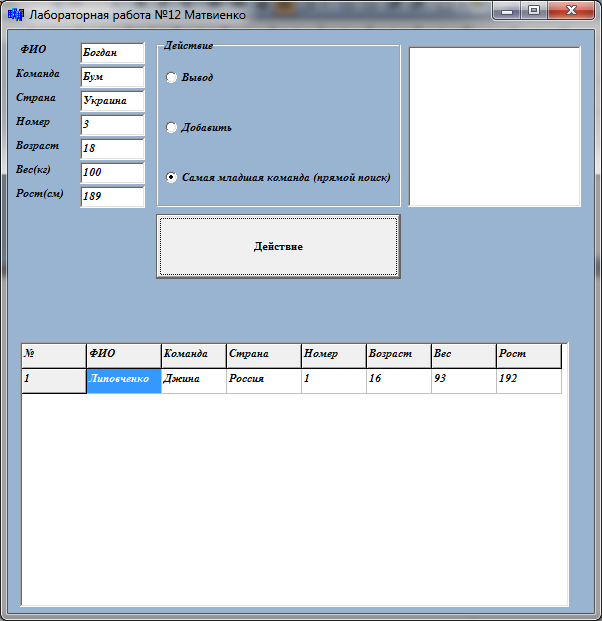Viewport: 602px width, 621px height.
Task: Click the Команда field containing Бум
Action: pos(112,76)
